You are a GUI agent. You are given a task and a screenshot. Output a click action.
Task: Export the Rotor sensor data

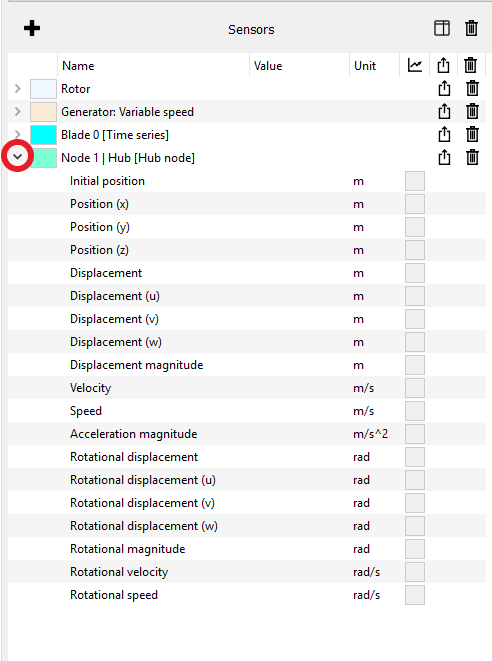pos(444,89)
